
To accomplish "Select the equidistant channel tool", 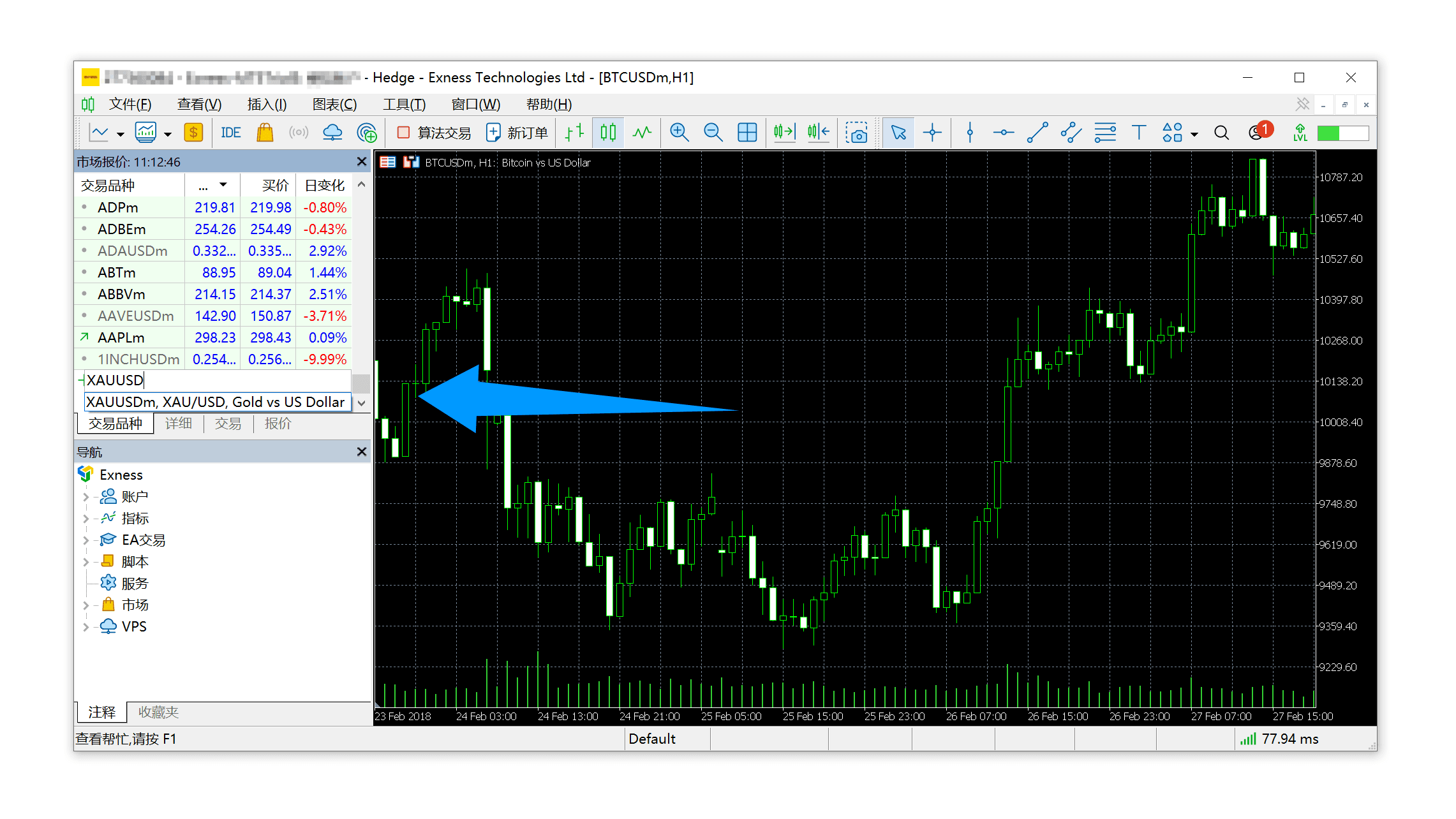I will pyautogui.click(x=1071, y=133).
